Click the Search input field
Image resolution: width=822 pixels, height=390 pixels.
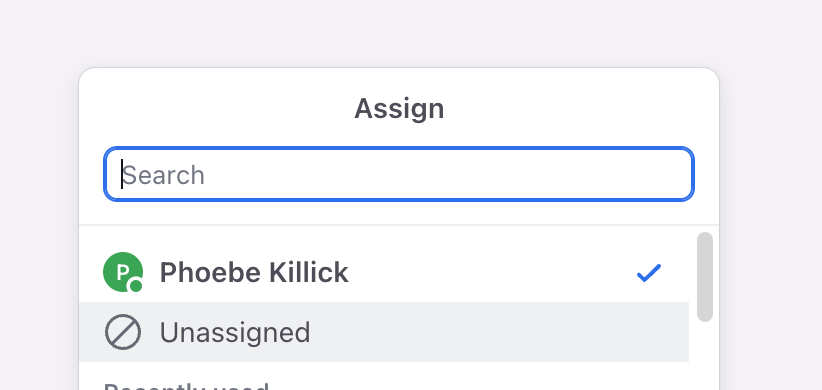coord(399,174)
